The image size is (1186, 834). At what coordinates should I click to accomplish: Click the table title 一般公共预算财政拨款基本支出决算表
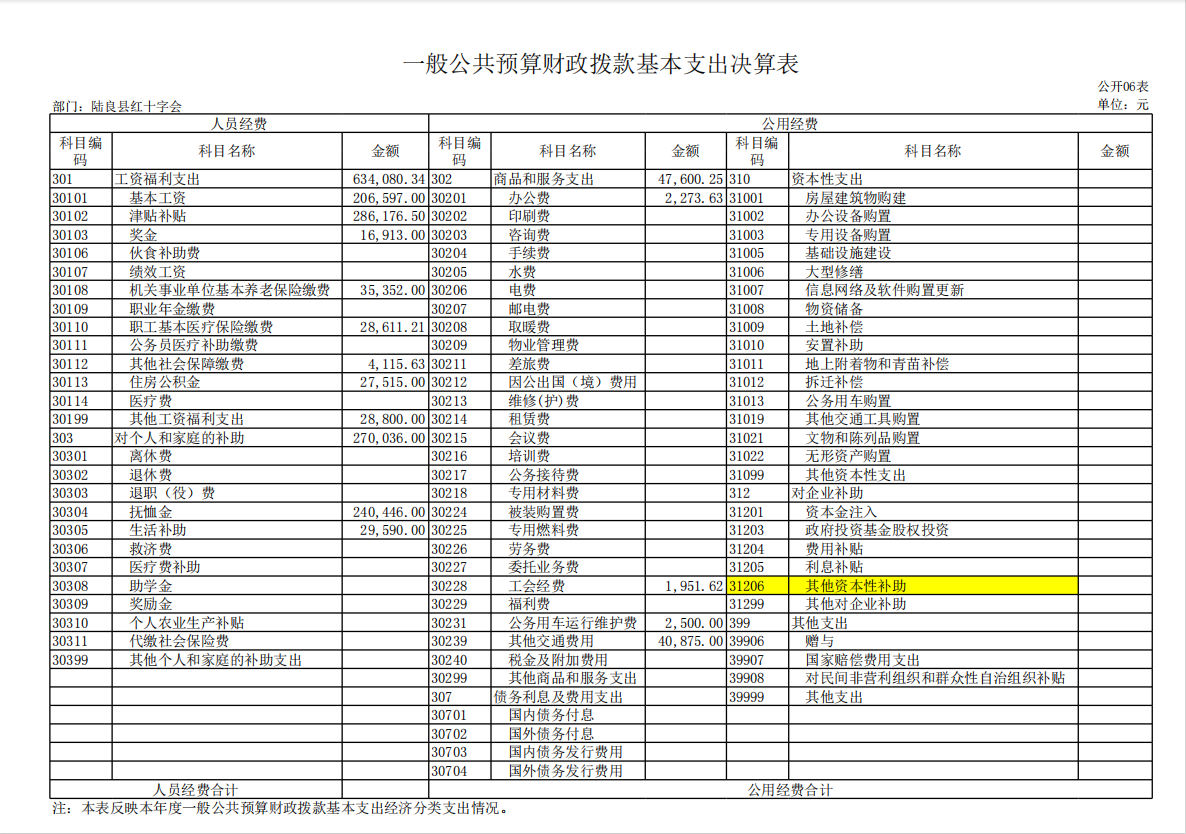pos(600,66)
